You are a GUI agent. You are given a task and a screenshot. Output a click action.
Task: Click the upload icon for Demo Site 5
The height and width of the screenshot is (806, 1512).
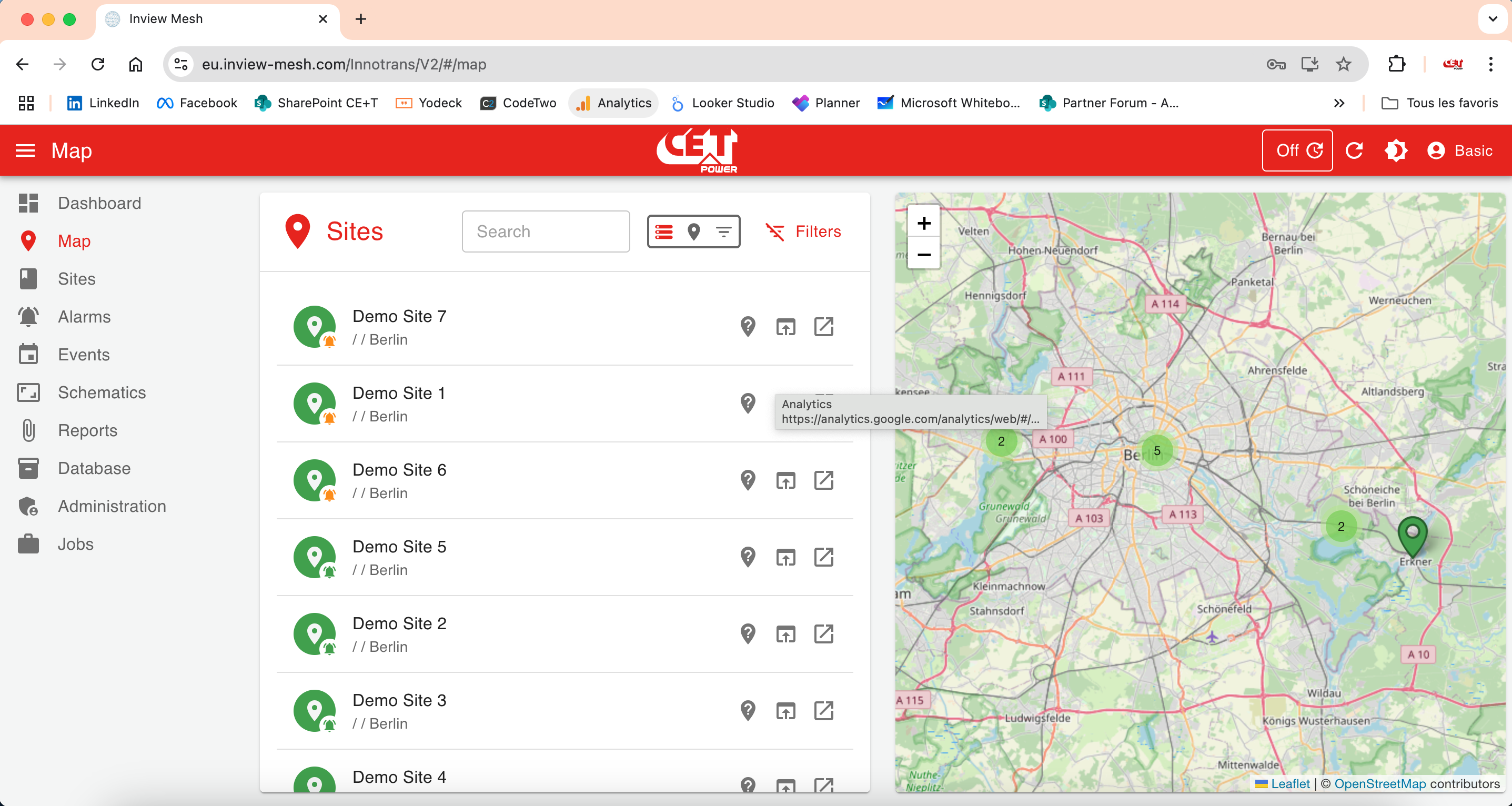[x=785, y=557]
